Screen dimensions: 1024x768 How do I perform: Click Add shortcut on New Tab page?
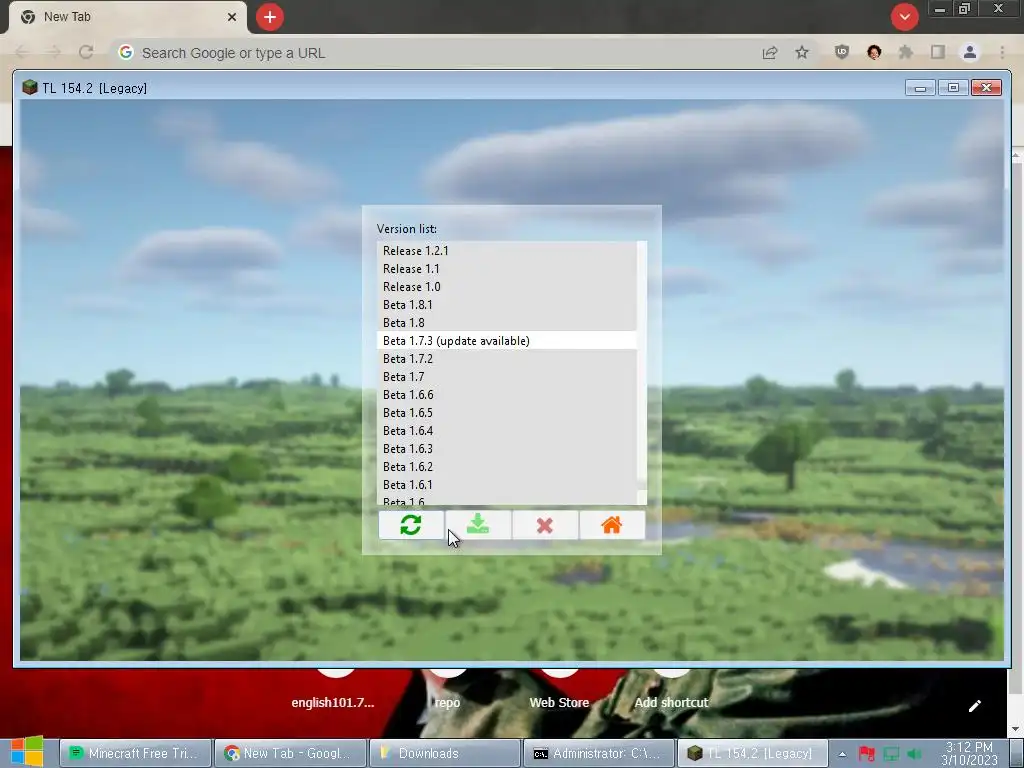[x=671, y=703]
